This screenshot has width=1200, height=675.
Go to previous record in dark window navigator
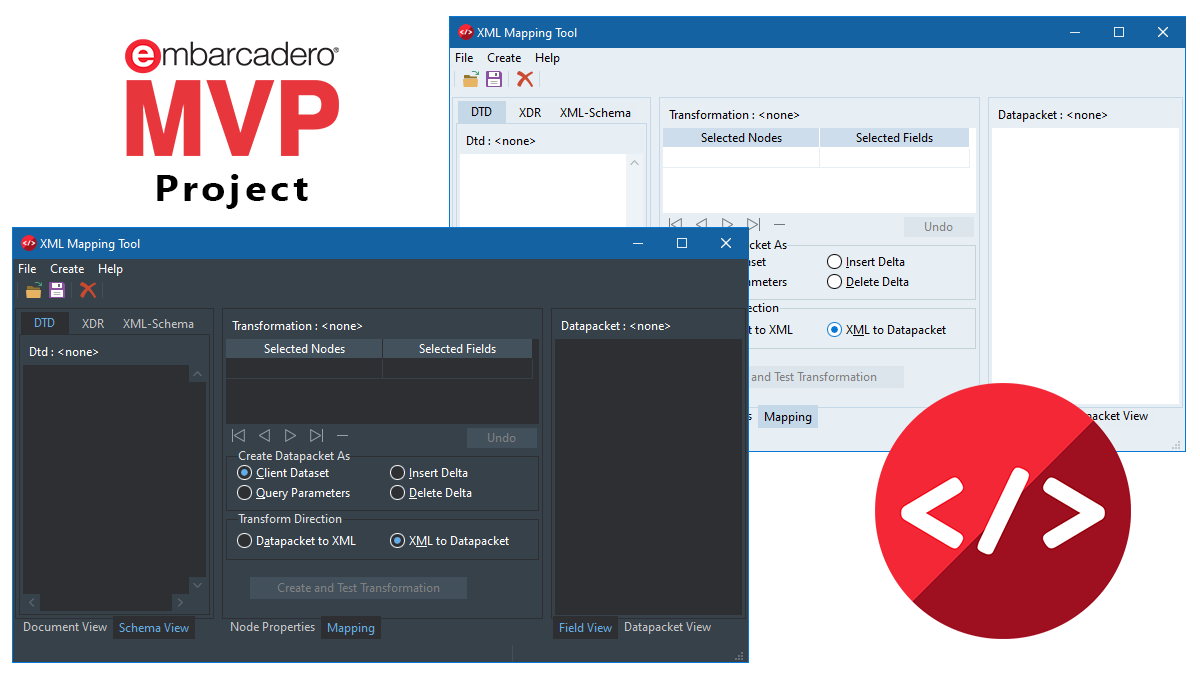264,436
